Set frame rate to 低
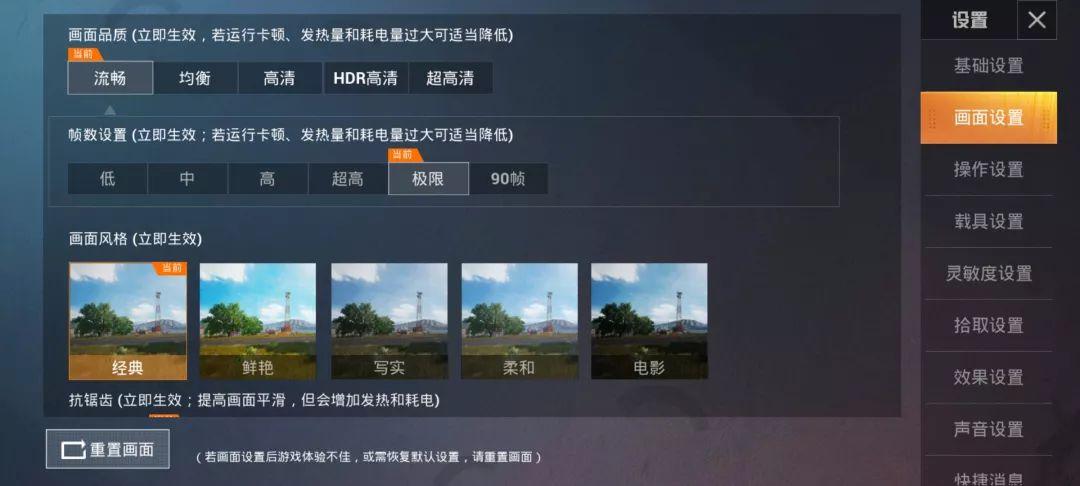Viewport: 1080px width, 486px height. click(x=107, y=179)
